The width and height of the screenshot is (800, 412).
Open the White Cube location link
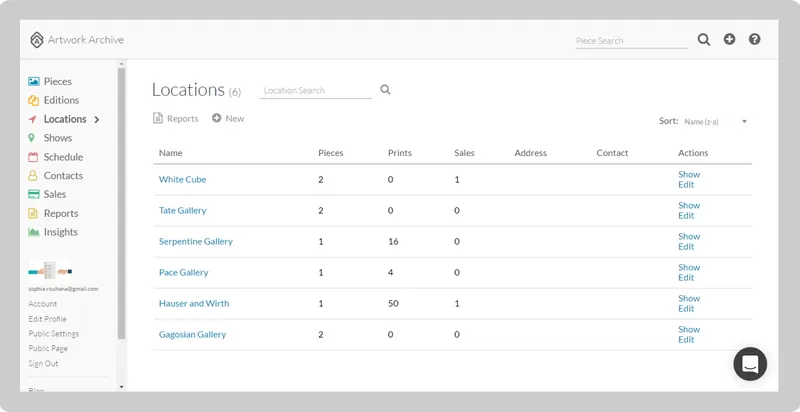183,179
